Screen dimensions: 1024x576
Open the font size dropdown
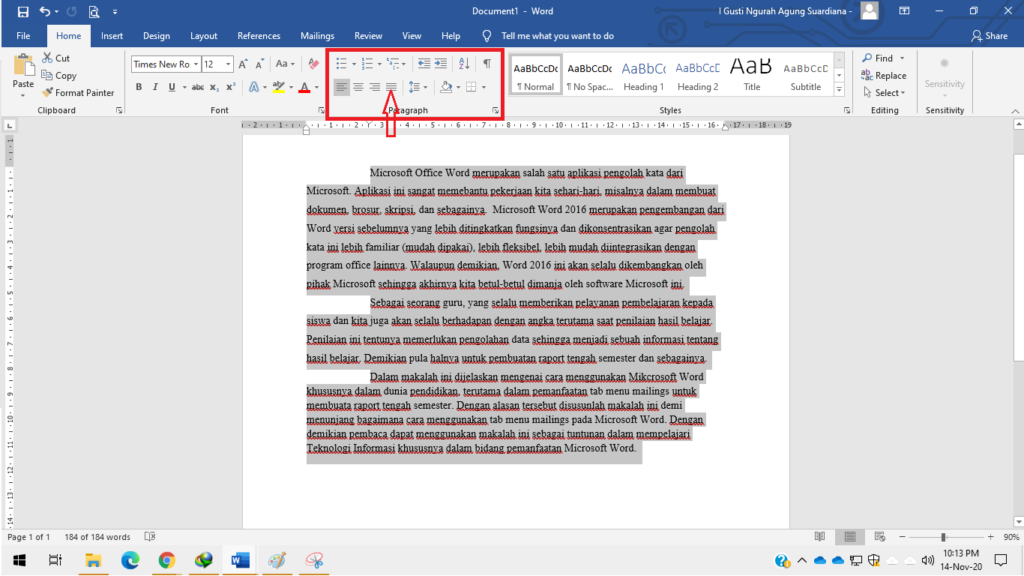(x=228, y=64)
